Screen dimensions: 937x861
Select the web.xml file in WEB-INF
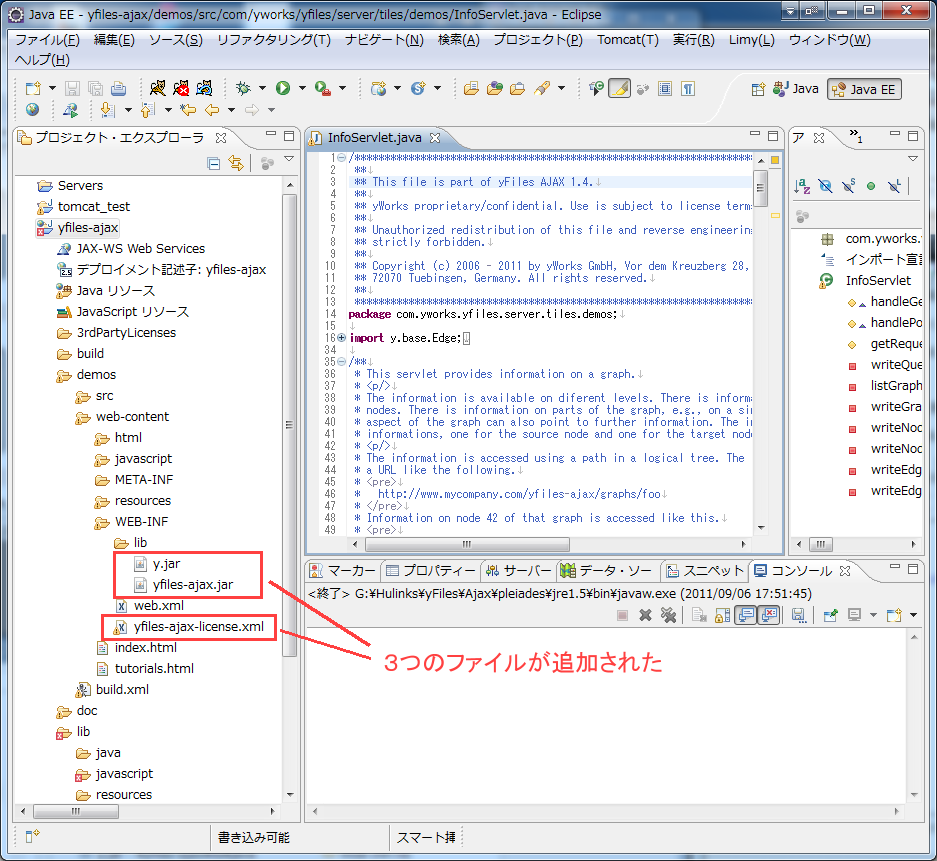coord(158,605)
